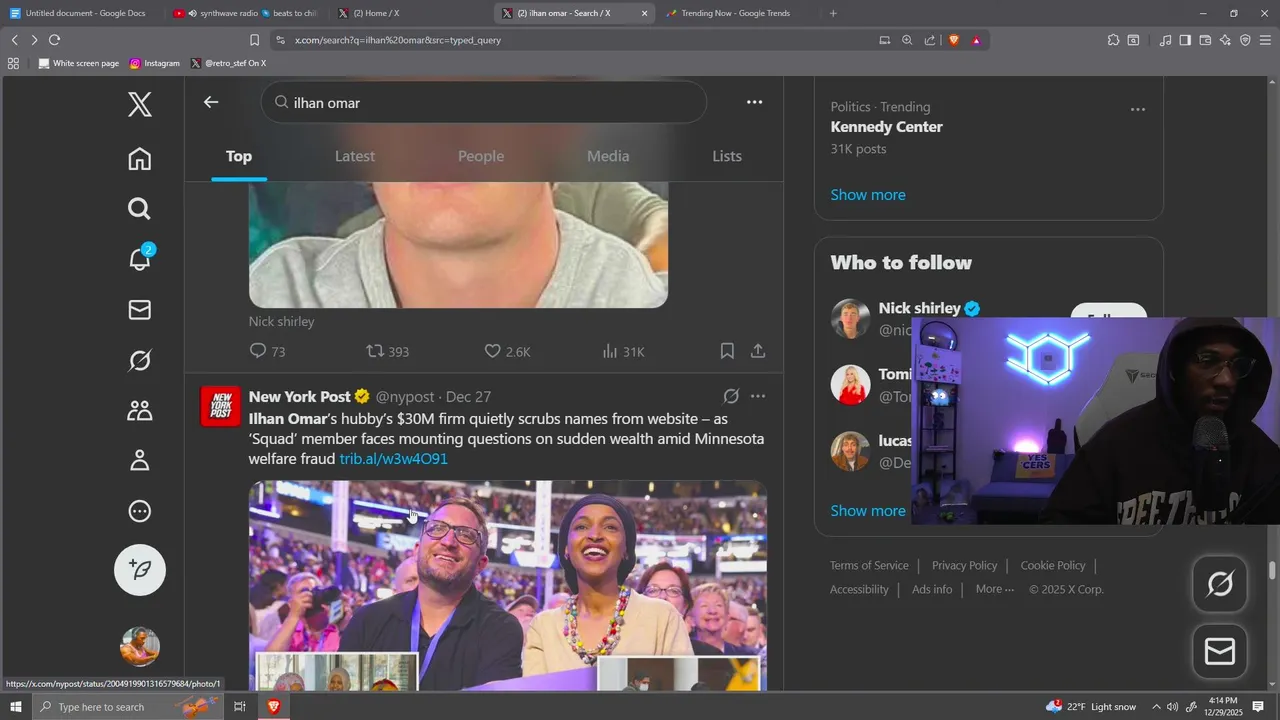This screenshot has width=1280, height=720.
Task: Click the compose Post button
Action: pos(140,570)
